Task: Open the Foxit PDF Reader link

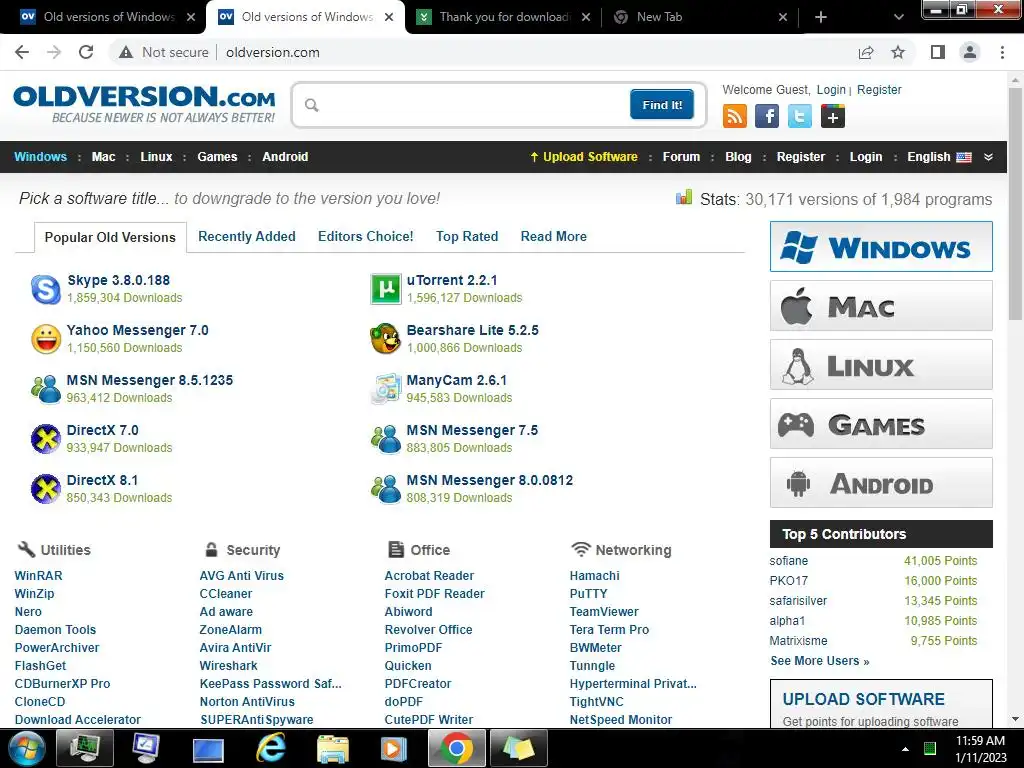Action: 434,594
